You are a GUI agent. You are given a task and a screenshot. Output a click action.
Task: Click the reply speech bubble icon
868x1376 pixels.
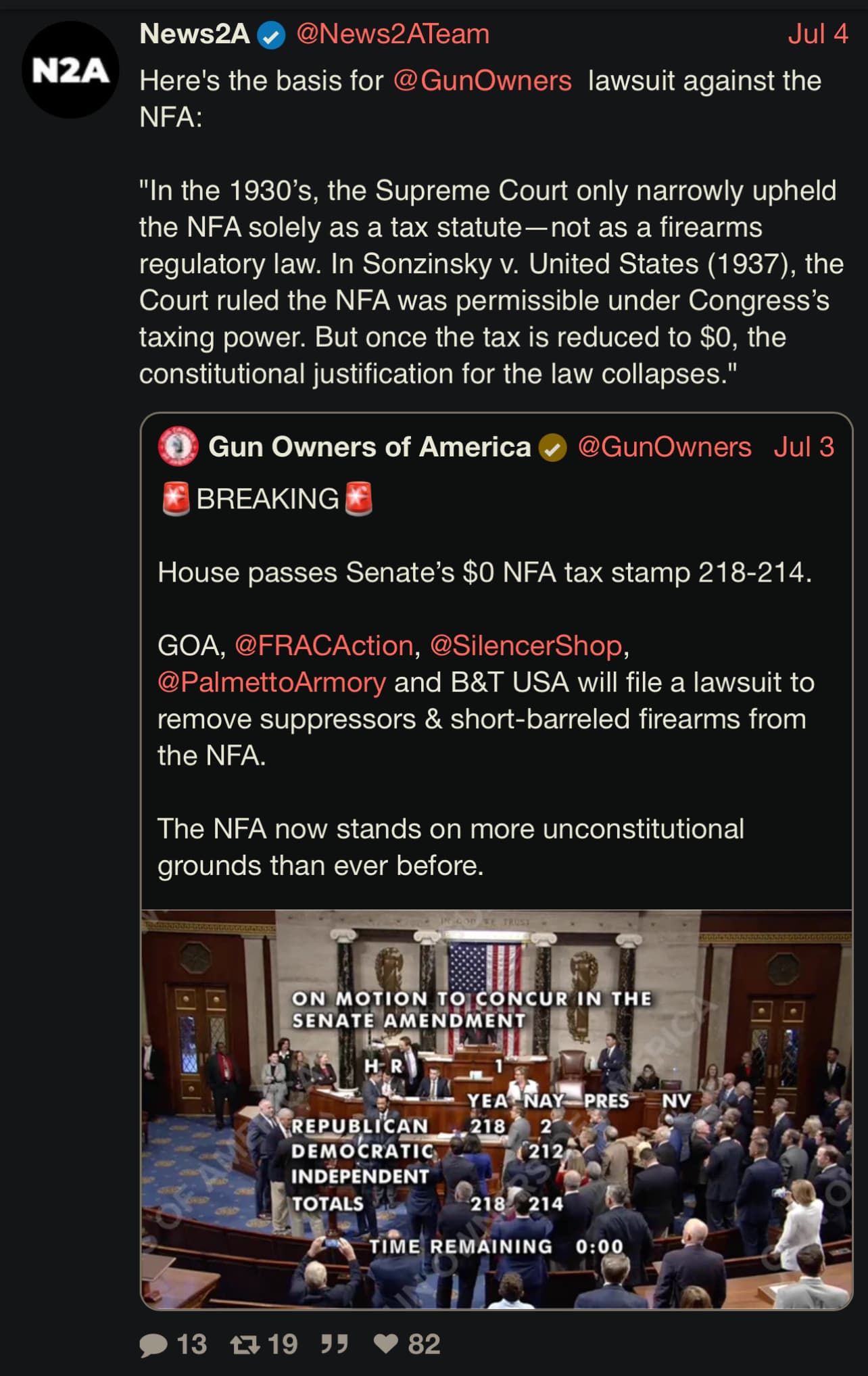153,1345
